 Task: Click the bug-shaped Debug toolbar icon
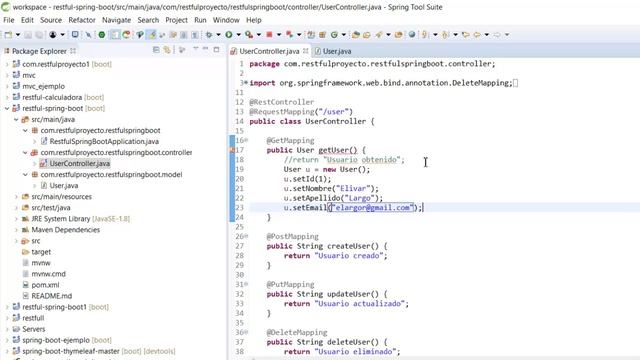pos(209,35)
